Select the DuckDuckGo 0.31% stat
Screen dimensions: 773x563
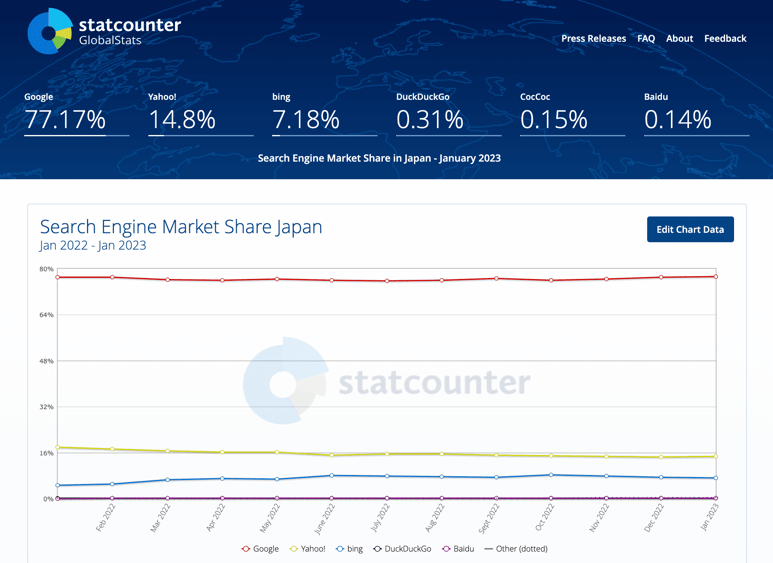click(449, 114)
